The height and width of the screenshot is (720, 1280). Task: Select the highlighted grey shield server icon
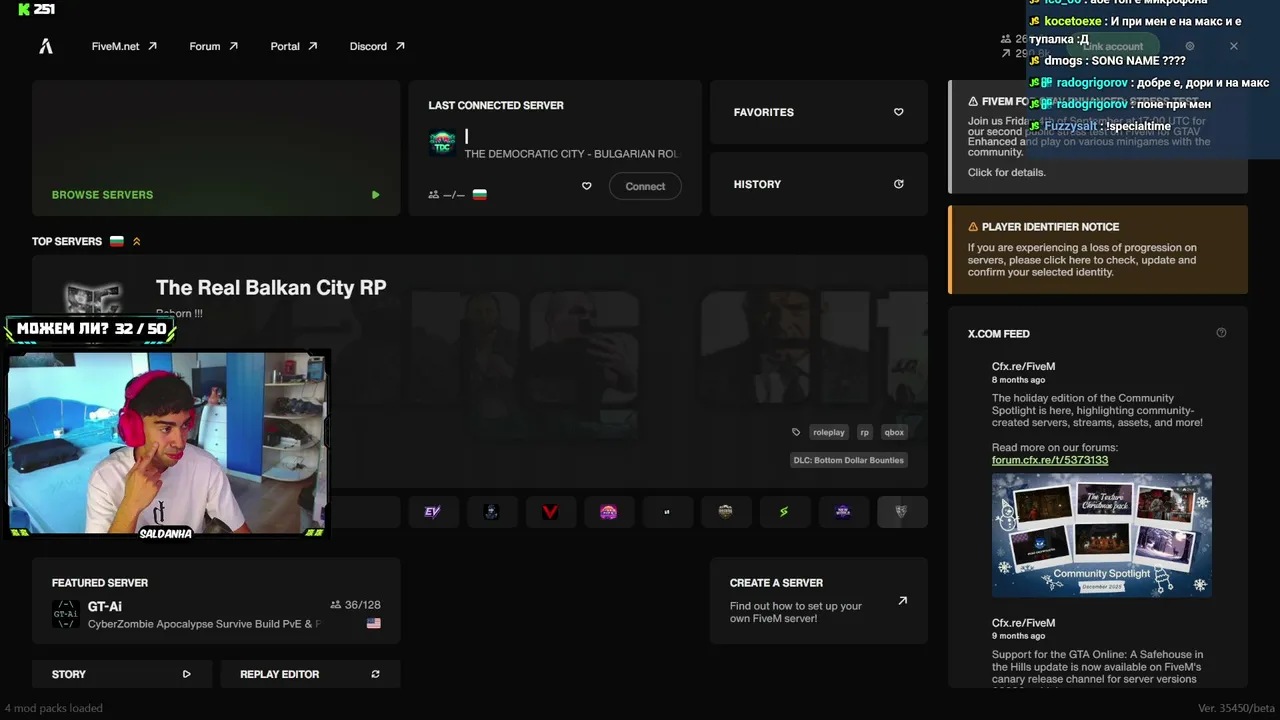902,512
